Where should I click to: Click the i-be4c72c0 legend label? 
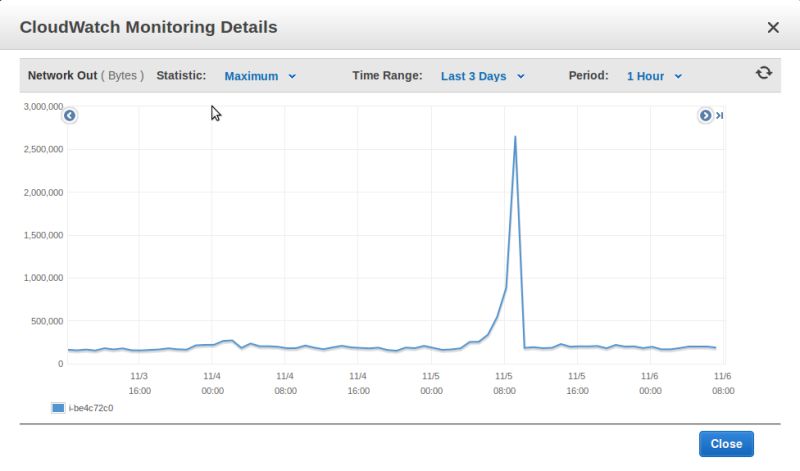click(x=91, y=408)
